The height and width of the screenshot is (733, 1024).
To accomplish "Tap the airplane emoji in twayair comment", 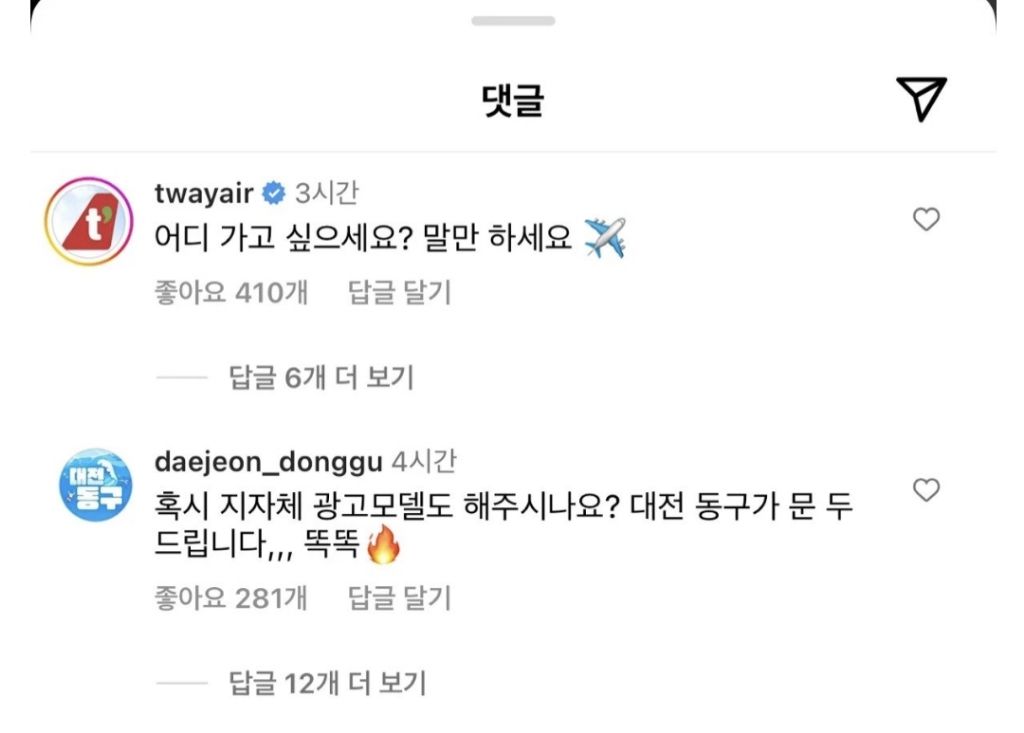I will pos(605,238).
